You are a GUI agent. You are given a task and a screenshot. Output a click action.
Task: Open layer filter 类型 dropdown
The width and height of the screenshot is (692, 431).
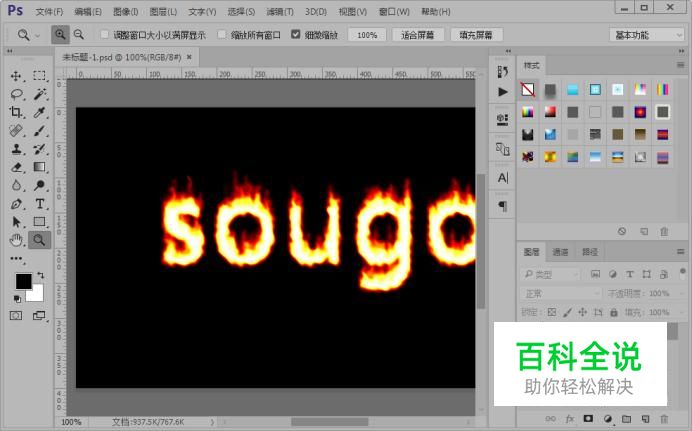[550, 274]
